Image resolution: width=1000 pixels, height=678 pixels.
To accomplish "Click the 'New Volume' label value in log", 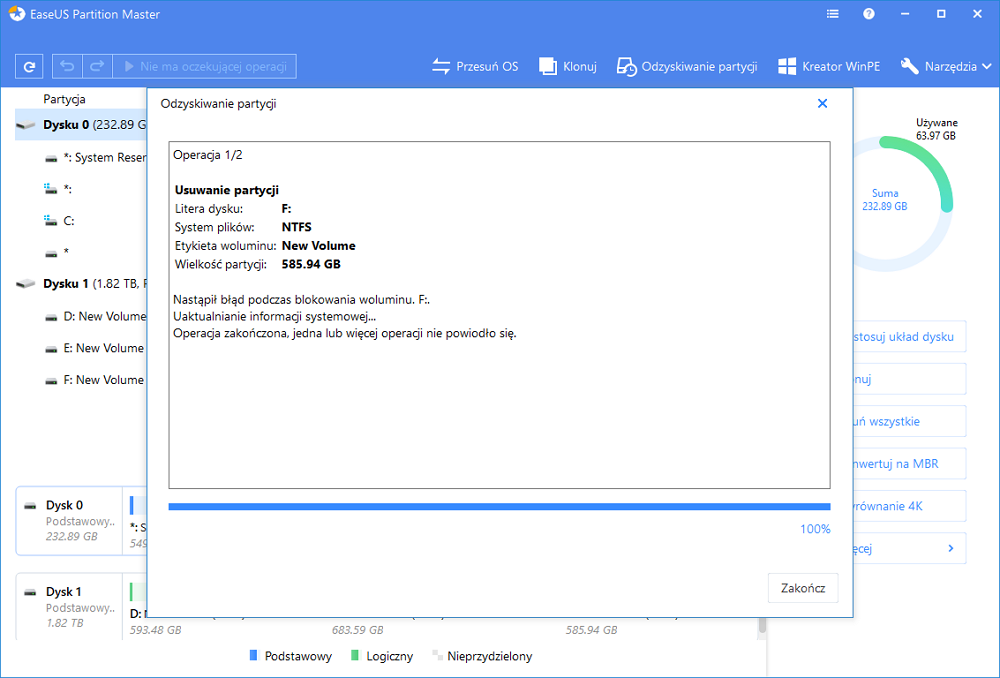I will coord(319,246).
